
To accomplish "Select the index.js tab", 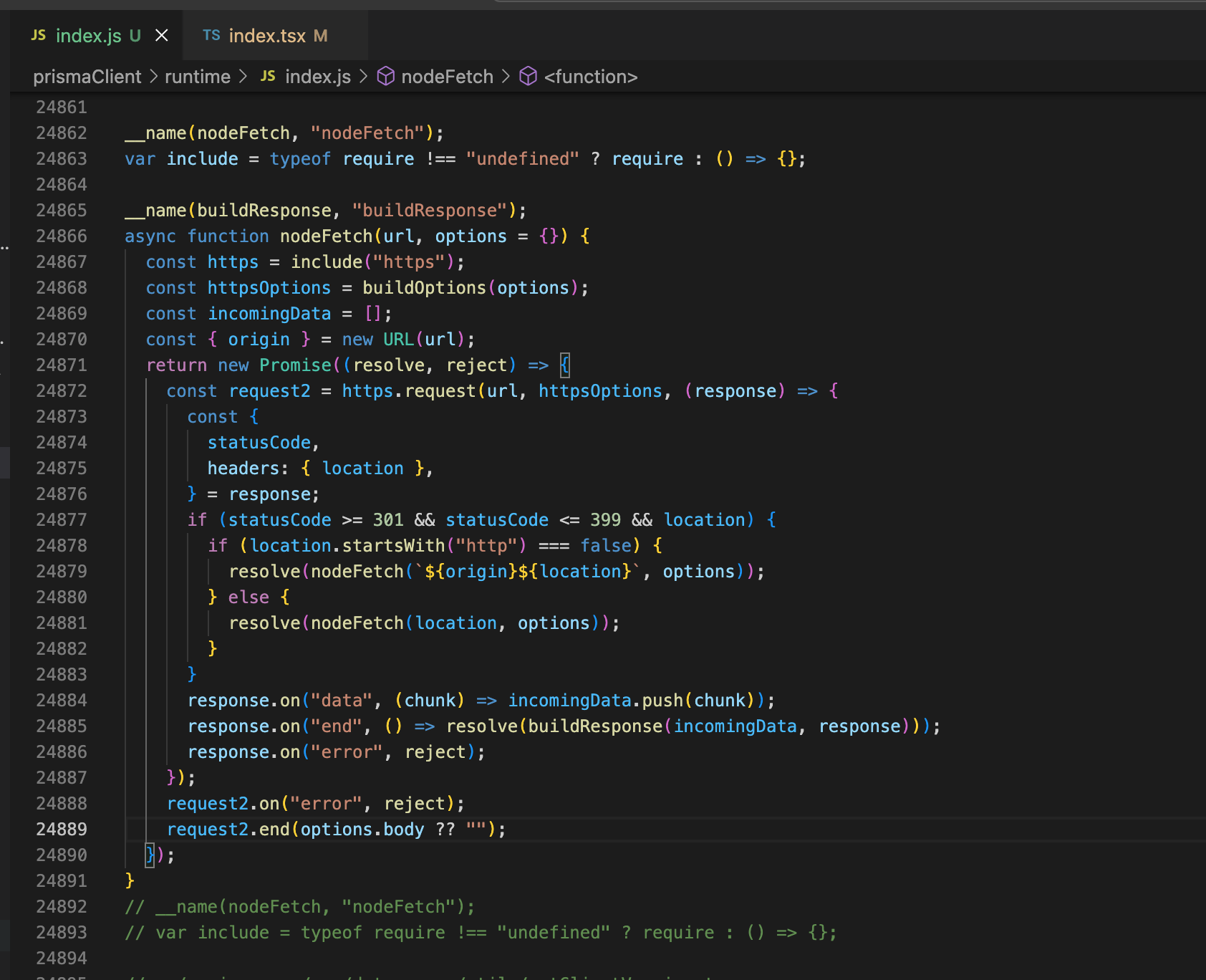I will [87, 35].
